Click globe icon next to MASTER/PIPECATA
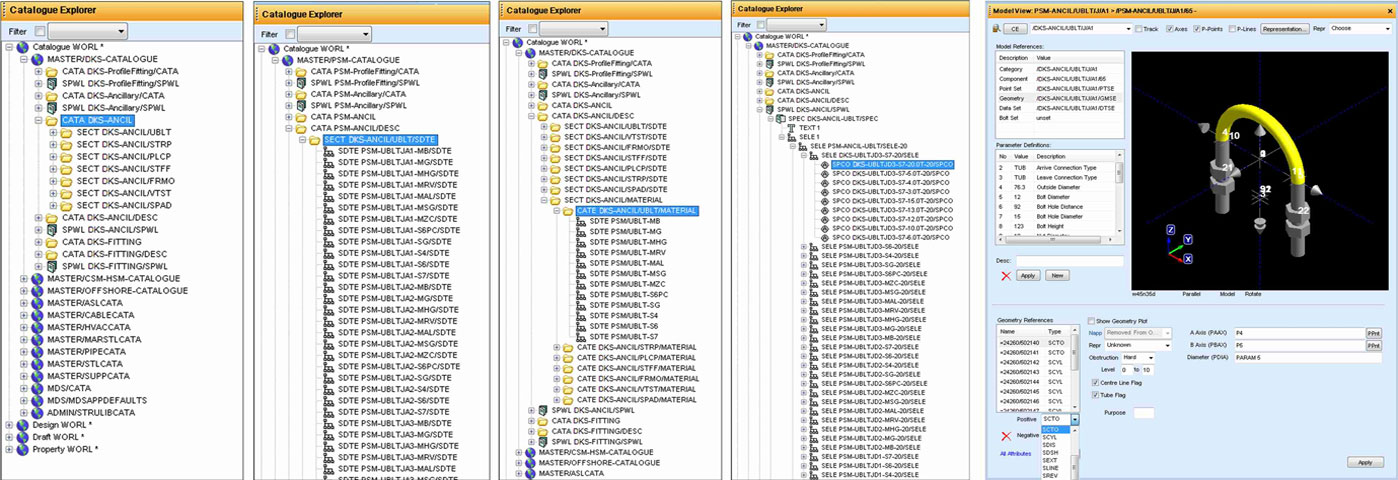The width and height of the screenshot is (1398, 480). [x=38, y=352]
